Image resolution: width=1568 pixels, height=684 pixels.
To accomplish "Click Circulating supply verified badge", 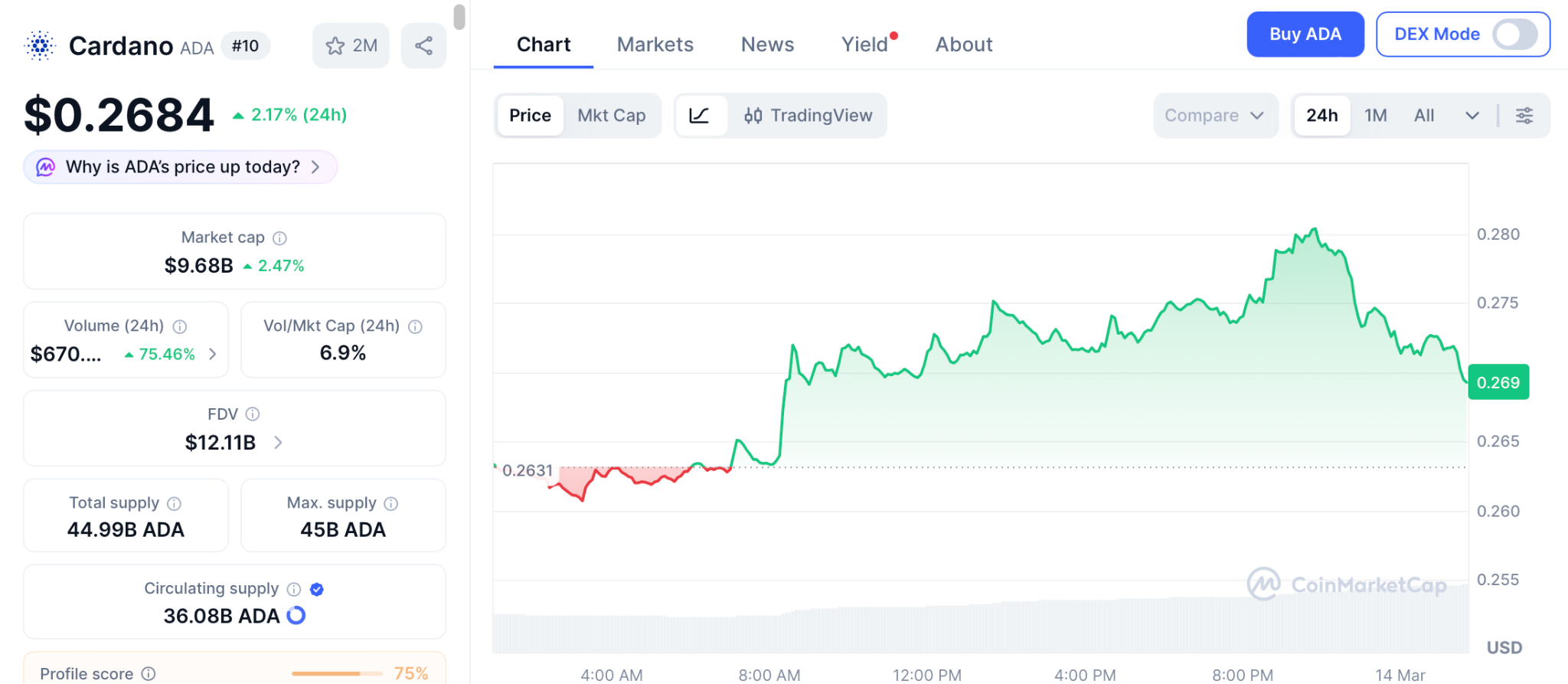I will point(317,589).
